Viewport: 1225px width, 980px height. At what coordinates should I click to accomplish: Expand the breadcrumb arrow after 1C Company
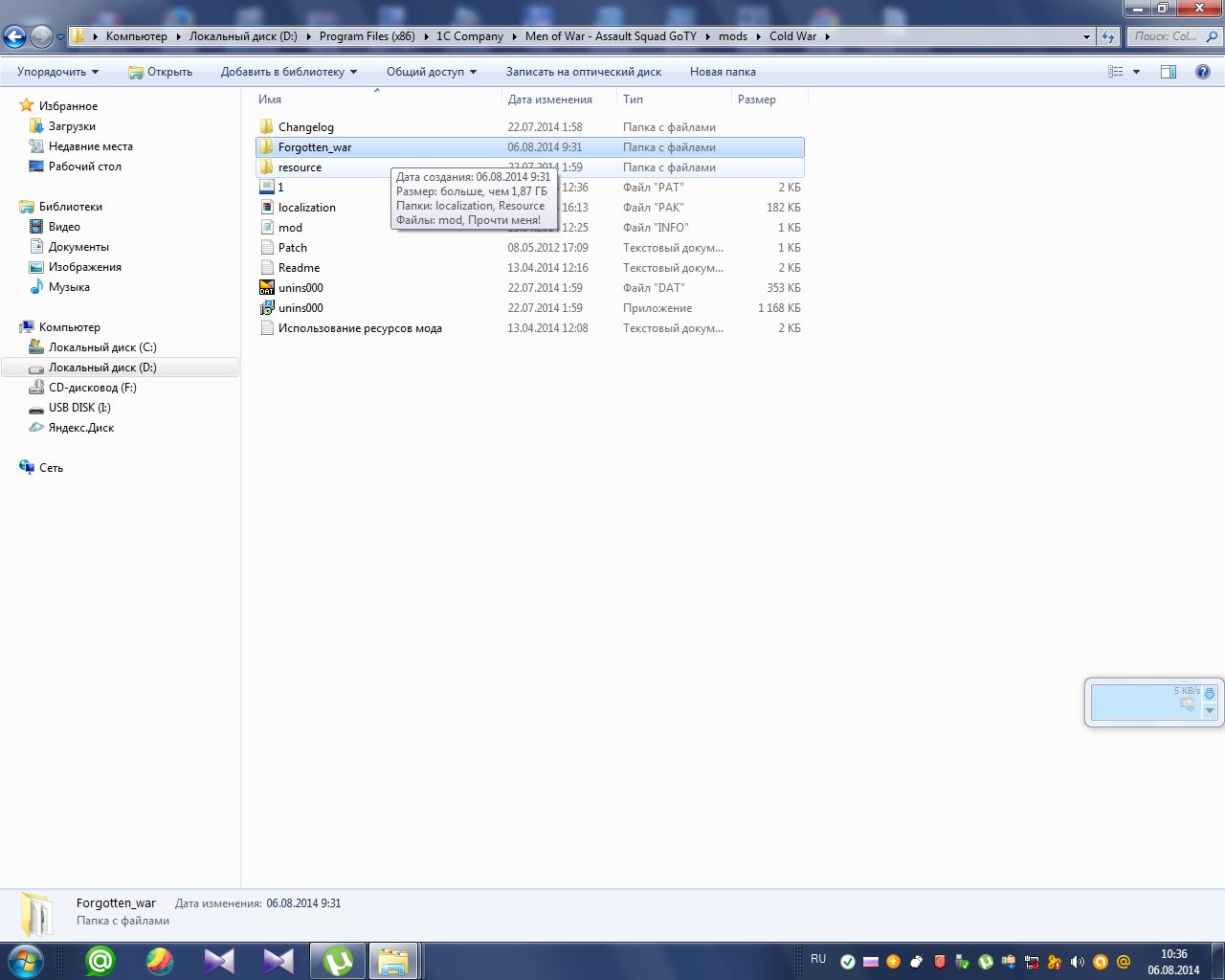pyautogui.click(x=515, y=36)
